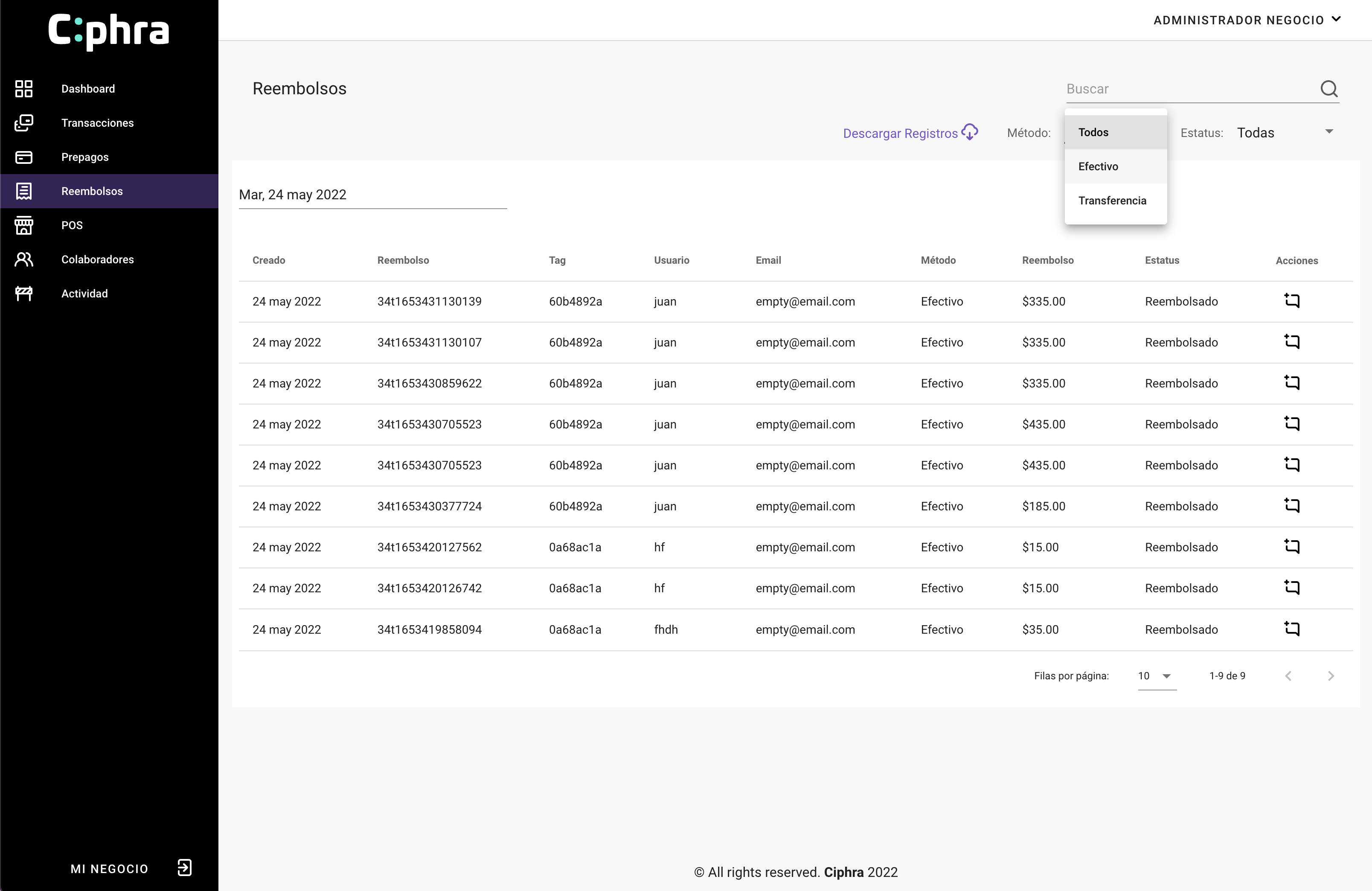Open the rows per page dropdown

(x=1157, y=676)
